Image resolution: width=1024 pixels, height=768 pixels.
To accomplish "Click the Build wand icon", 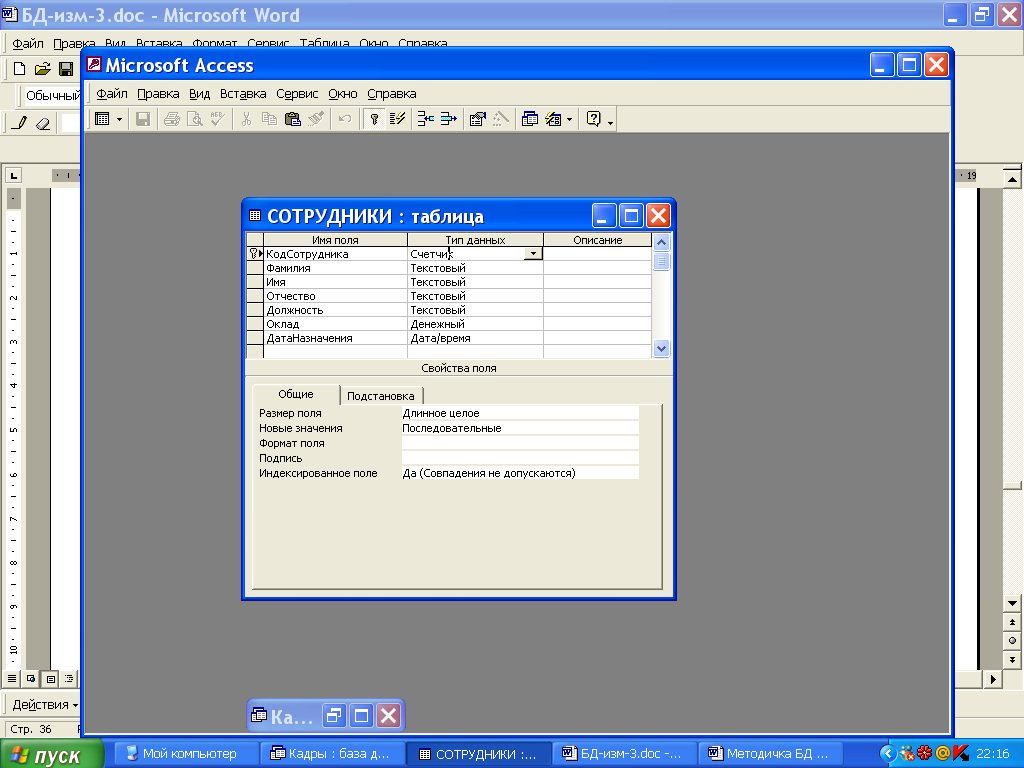I will [x=501, y=119].
